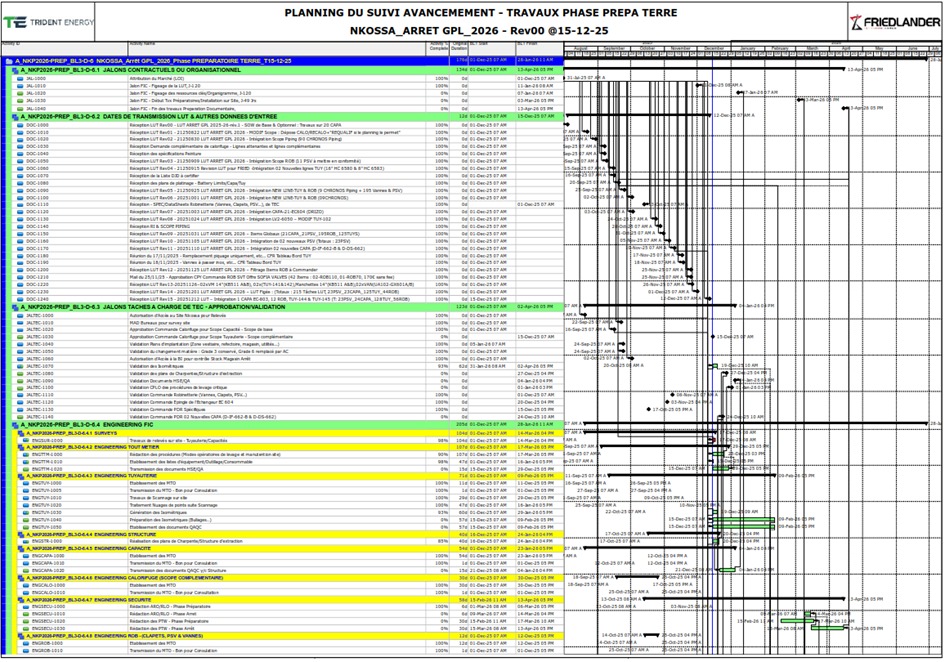
Task: Click the green Gantt bar of ENGSECU-1030
Action: 829,628
